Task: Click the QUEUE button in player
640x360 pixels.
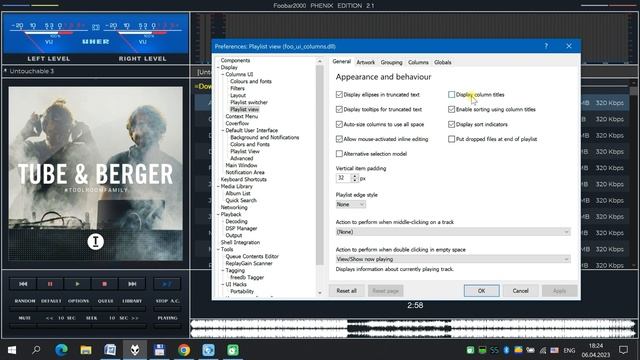Action: [105, 301]
